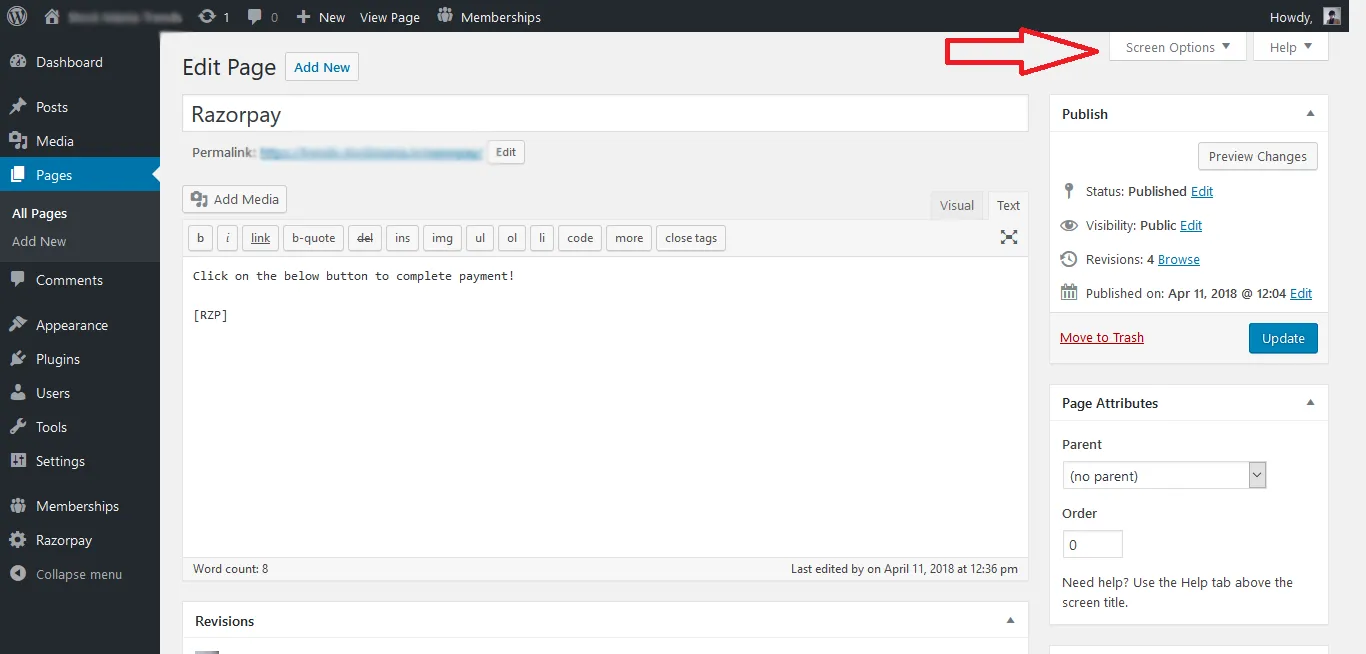Select Pages in the sidebar
Screen dimensions: 1366x654
(x=80, y=175)
